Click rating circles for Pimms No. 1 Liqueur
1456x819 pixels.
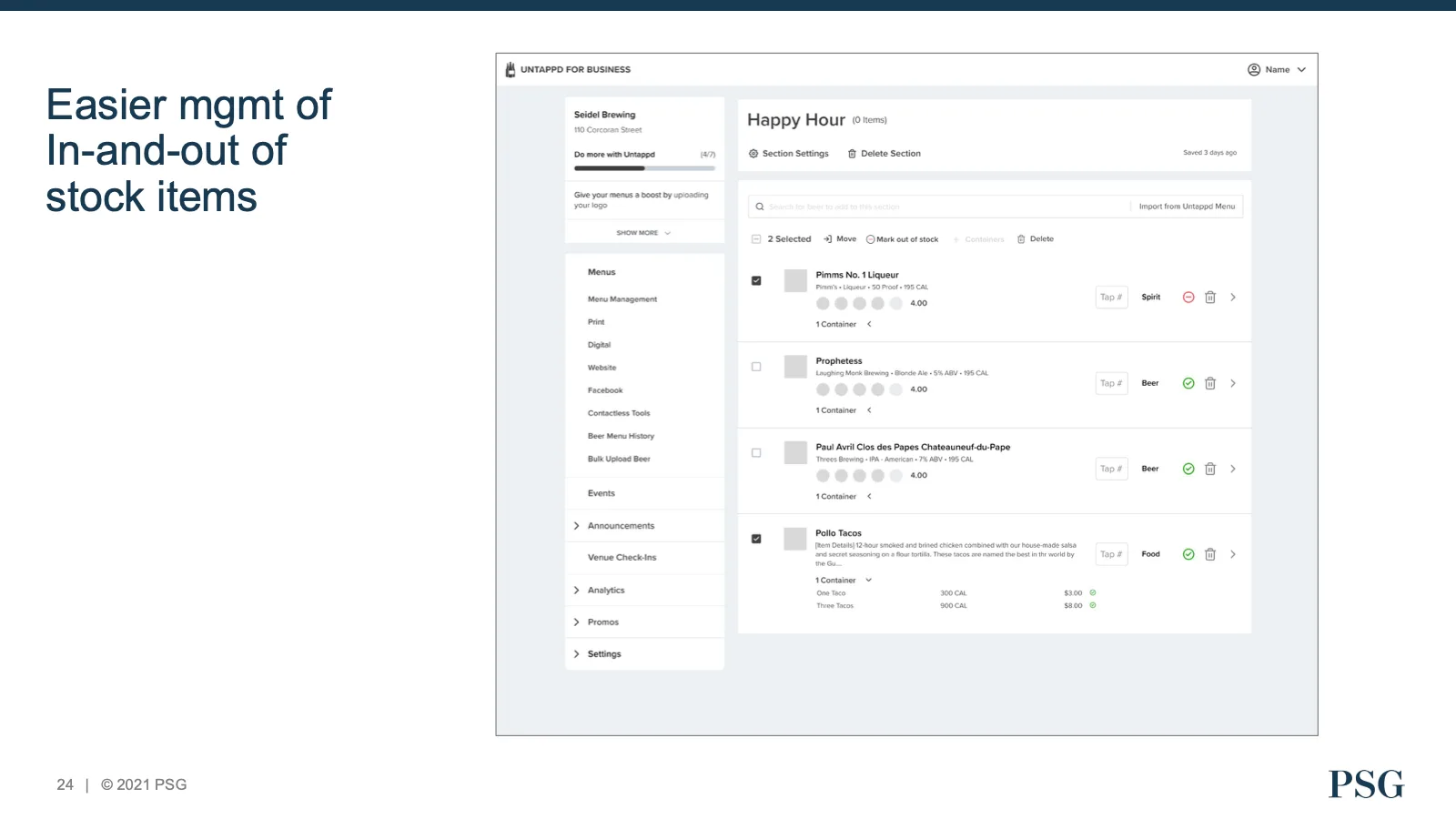859,303
